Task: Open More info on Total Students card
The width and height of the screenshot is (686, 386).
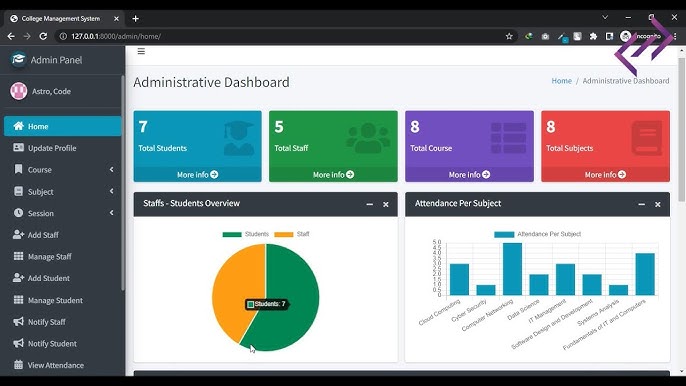Action: 197,175
